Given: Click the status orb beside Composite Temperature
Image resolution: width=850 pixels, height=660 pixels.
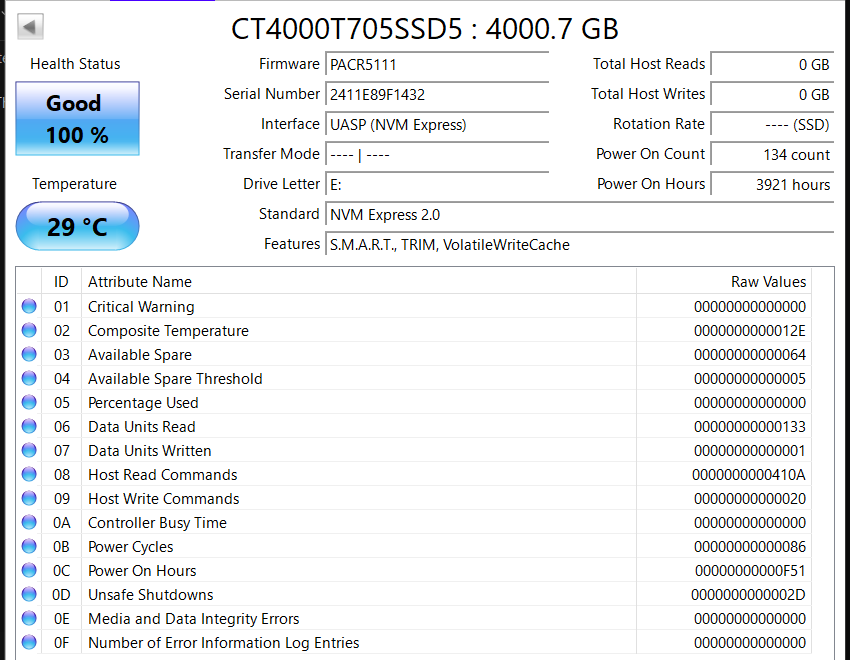Looking at the screenshot, I should (29, 331).
